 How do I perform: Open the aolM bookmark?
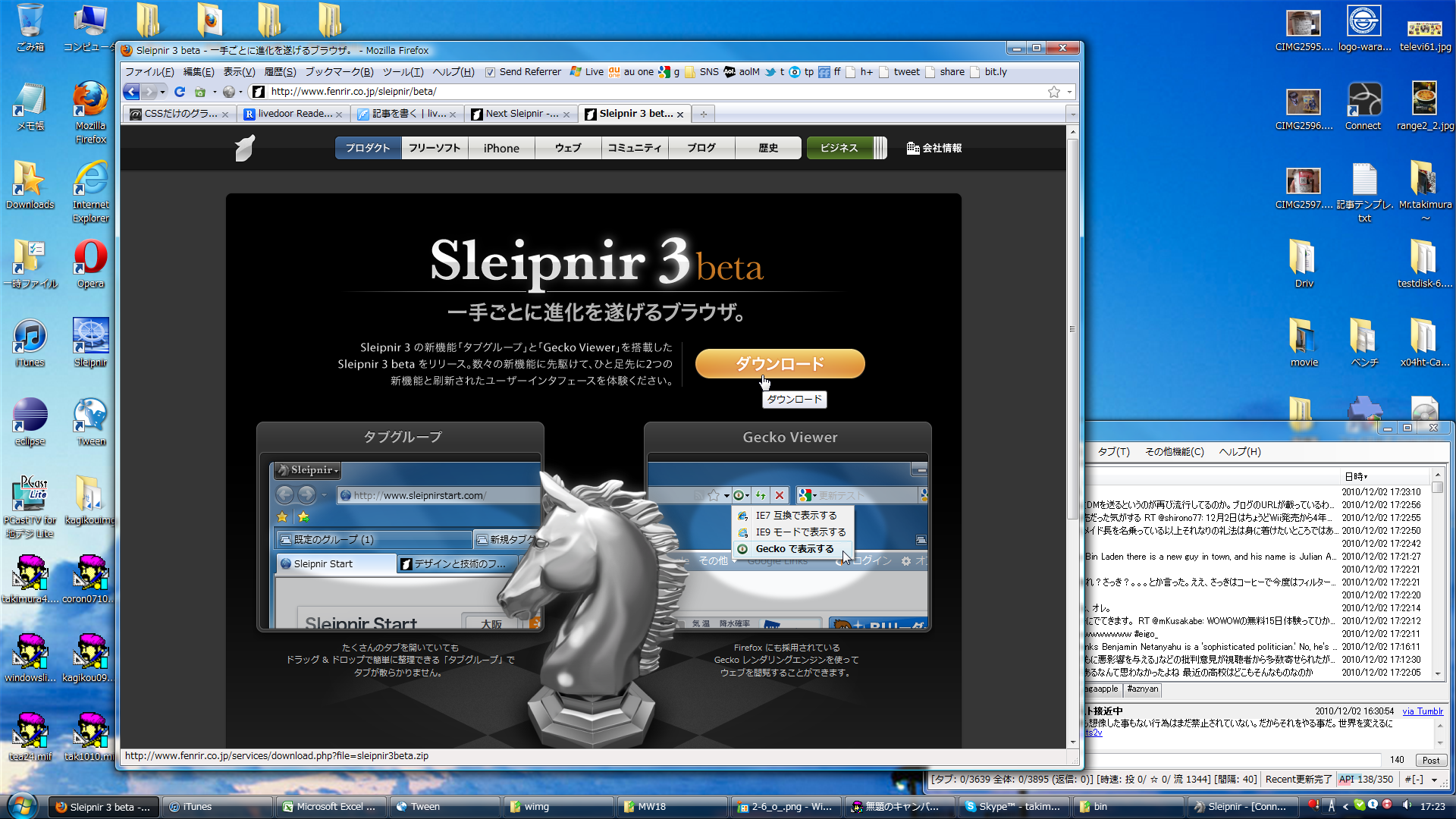pos(742,72)
